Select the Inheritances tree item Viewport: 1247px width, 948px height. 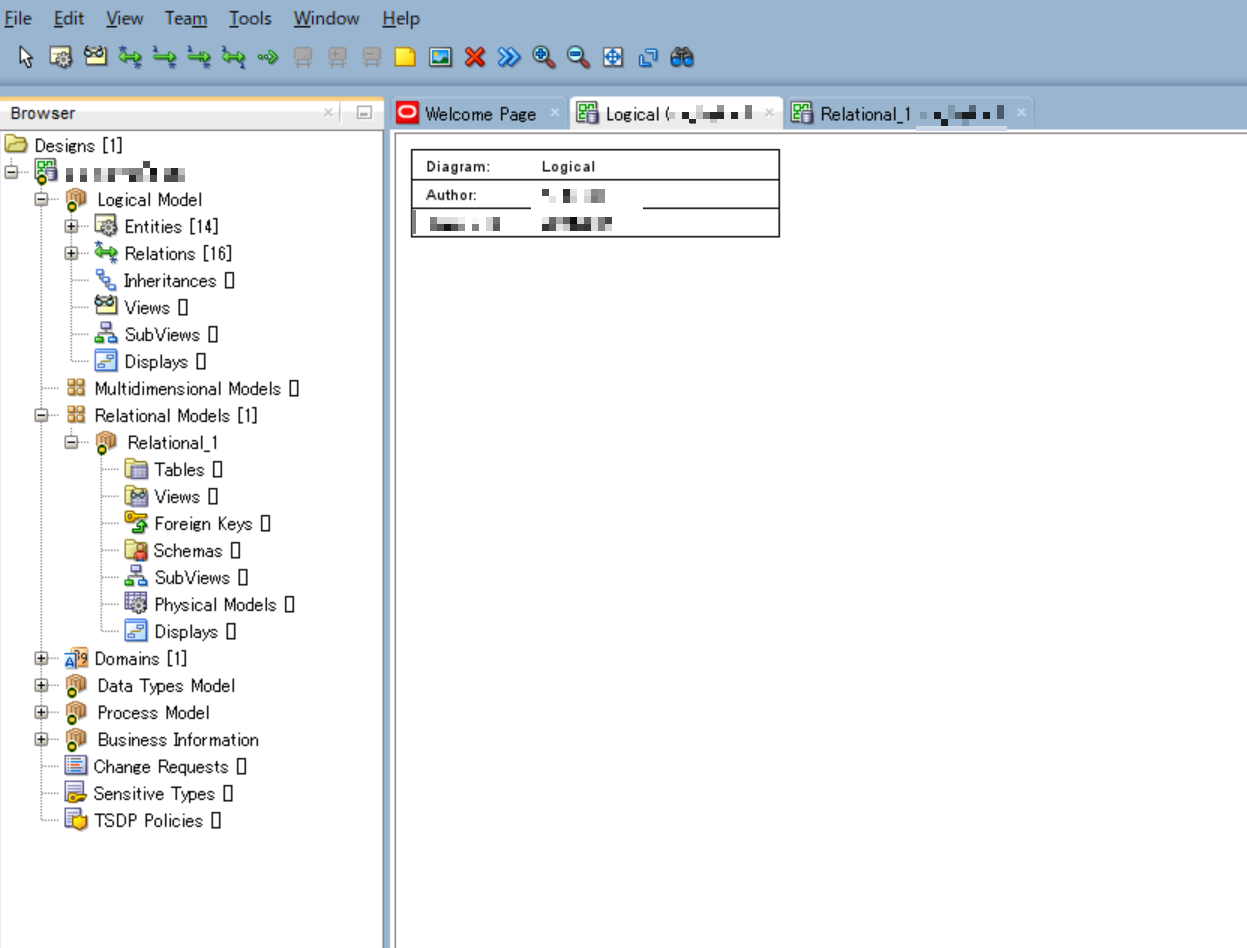[x=164, y=280]
